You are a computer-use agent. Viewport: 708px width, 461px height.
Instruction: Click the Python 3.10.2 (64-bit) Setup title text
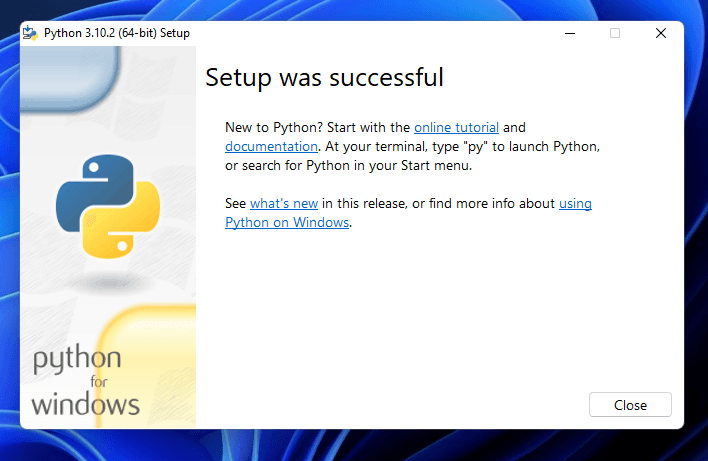pos(116,33)
